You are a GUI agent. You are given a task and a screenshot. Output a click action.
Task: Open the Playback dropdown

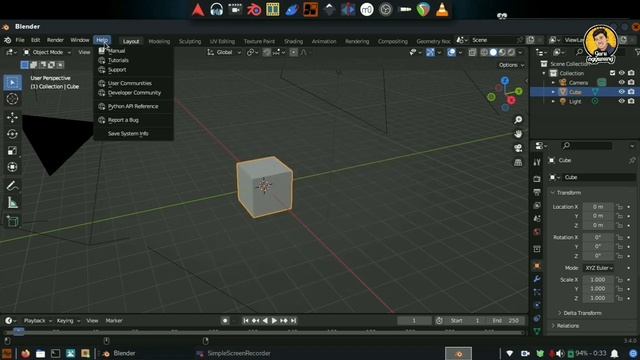pos(38,321)
